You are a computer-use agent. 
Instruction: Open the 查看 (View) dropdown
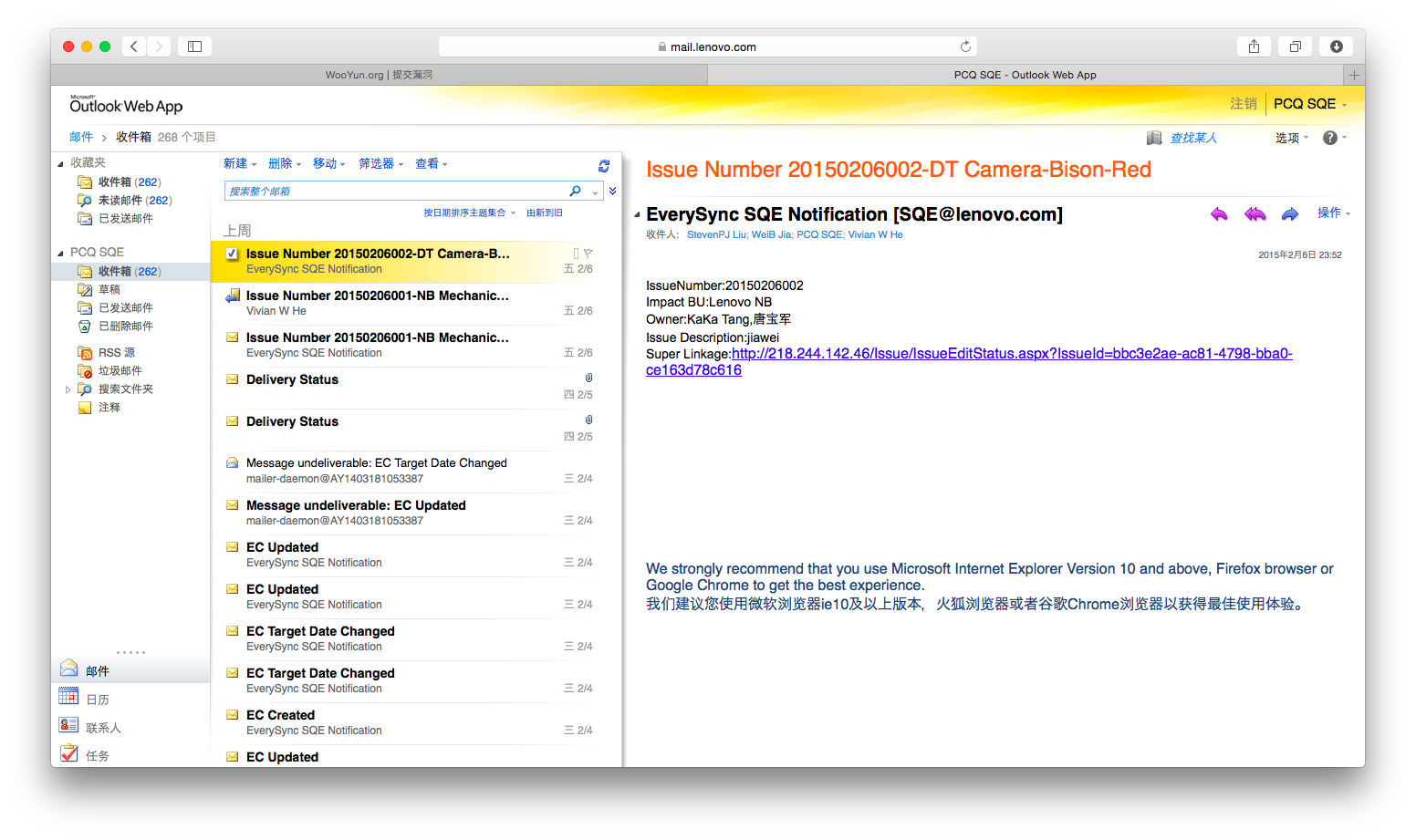[x=432, y=163]
